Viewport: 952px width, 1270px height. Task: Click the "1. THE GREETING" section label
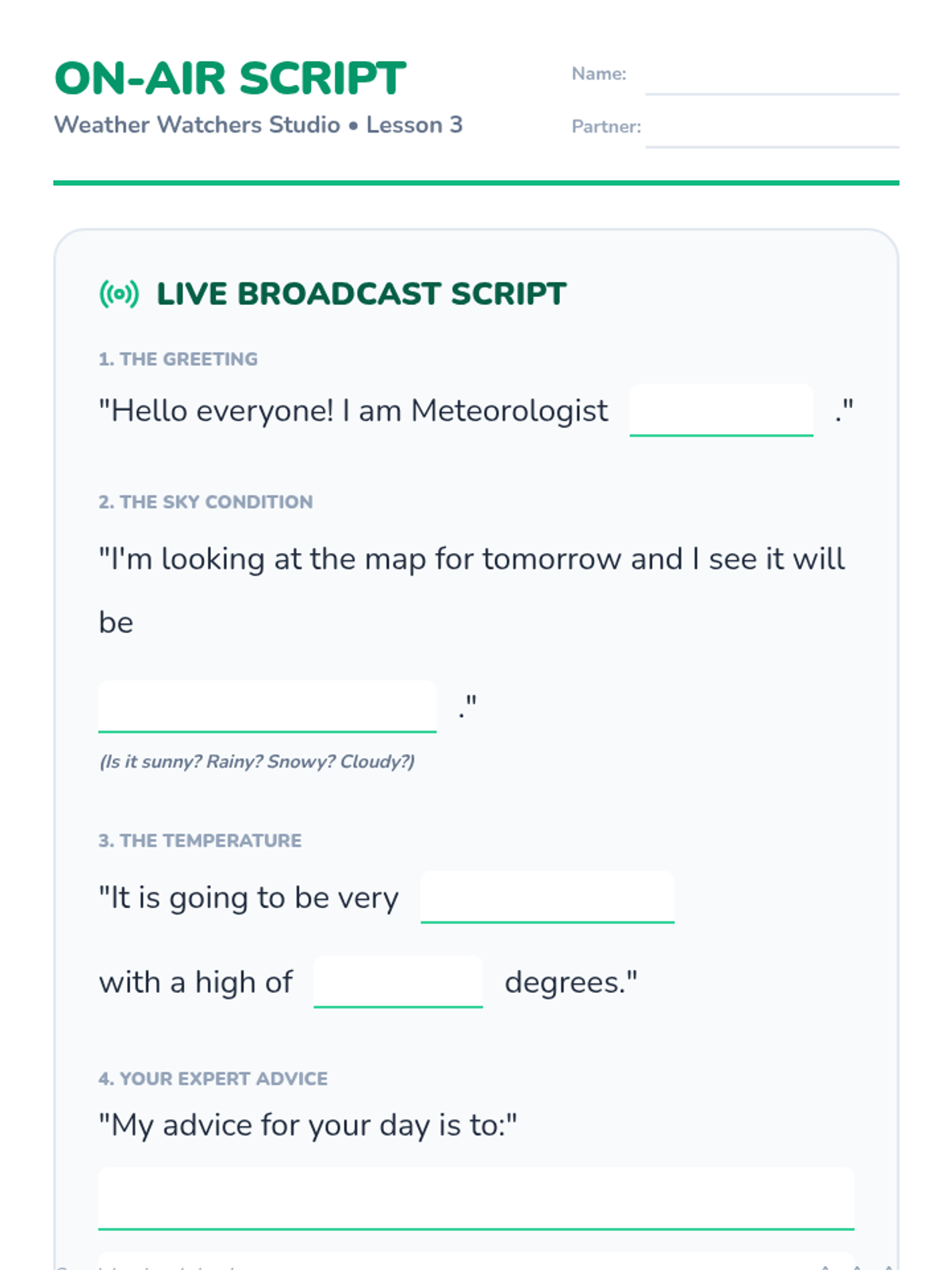tap(178, 359)
